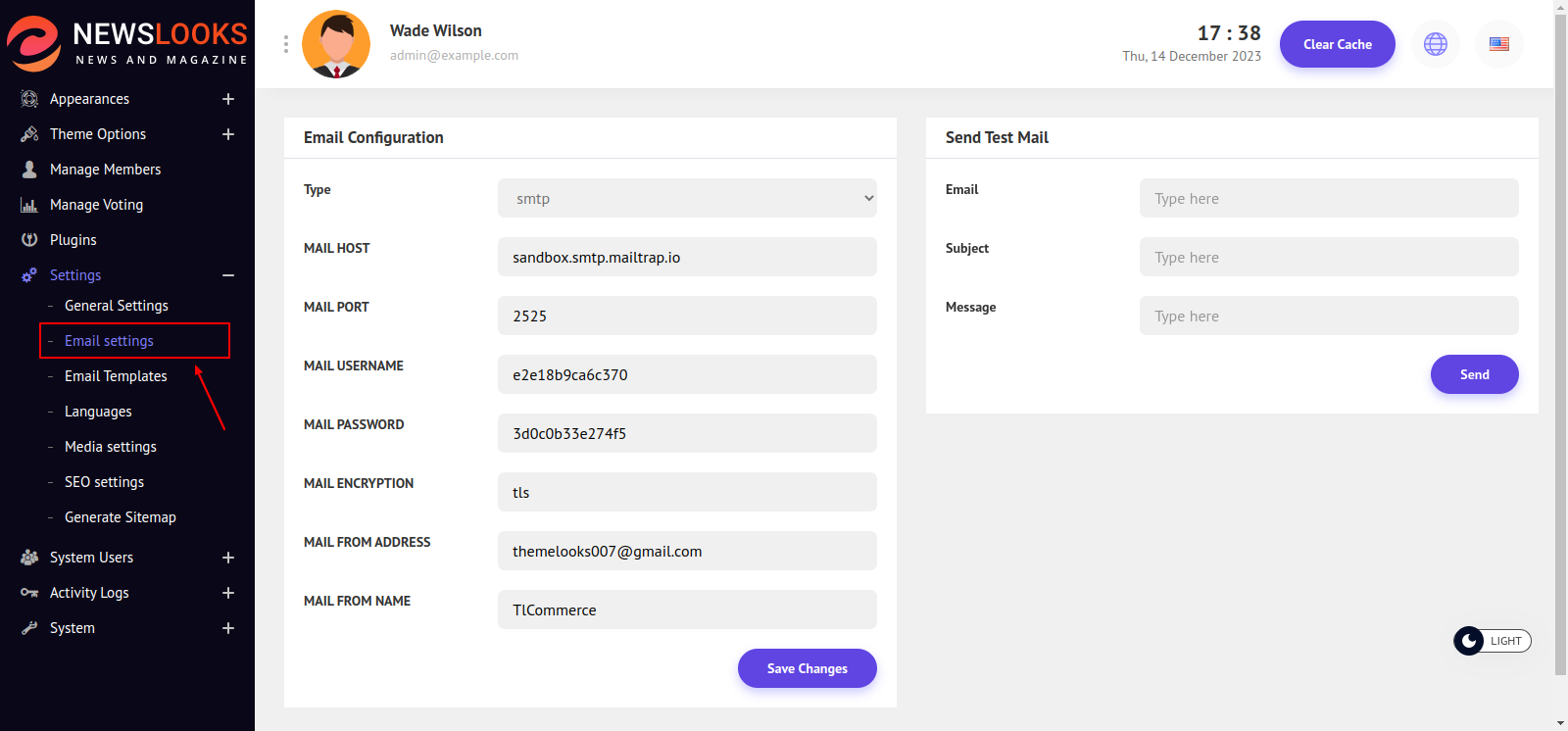Expand the Appearances menu plus
Viewport: 1568px width, 731px height.
point(228,99)
